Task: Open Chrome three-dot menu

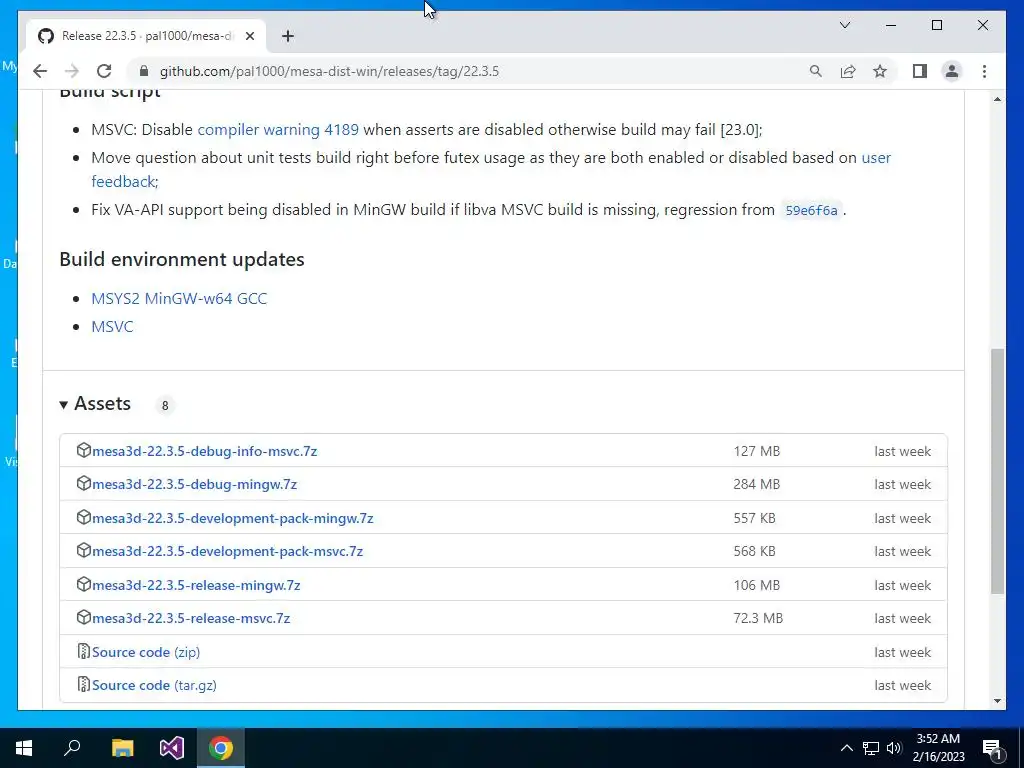Action: point(984,71)
